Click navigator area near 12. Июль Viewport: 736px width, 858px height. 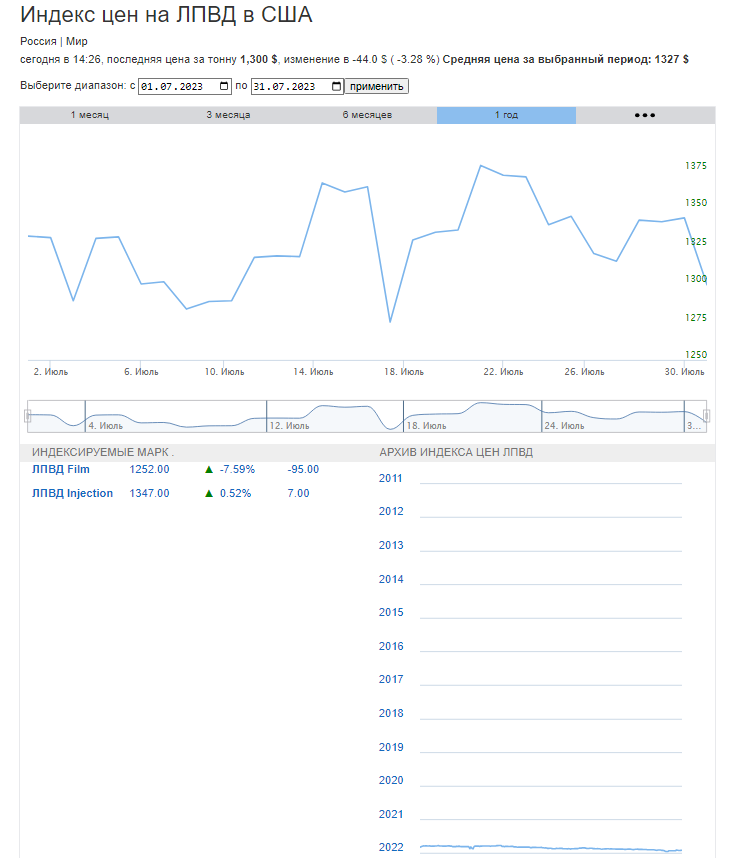click(289, 425)
